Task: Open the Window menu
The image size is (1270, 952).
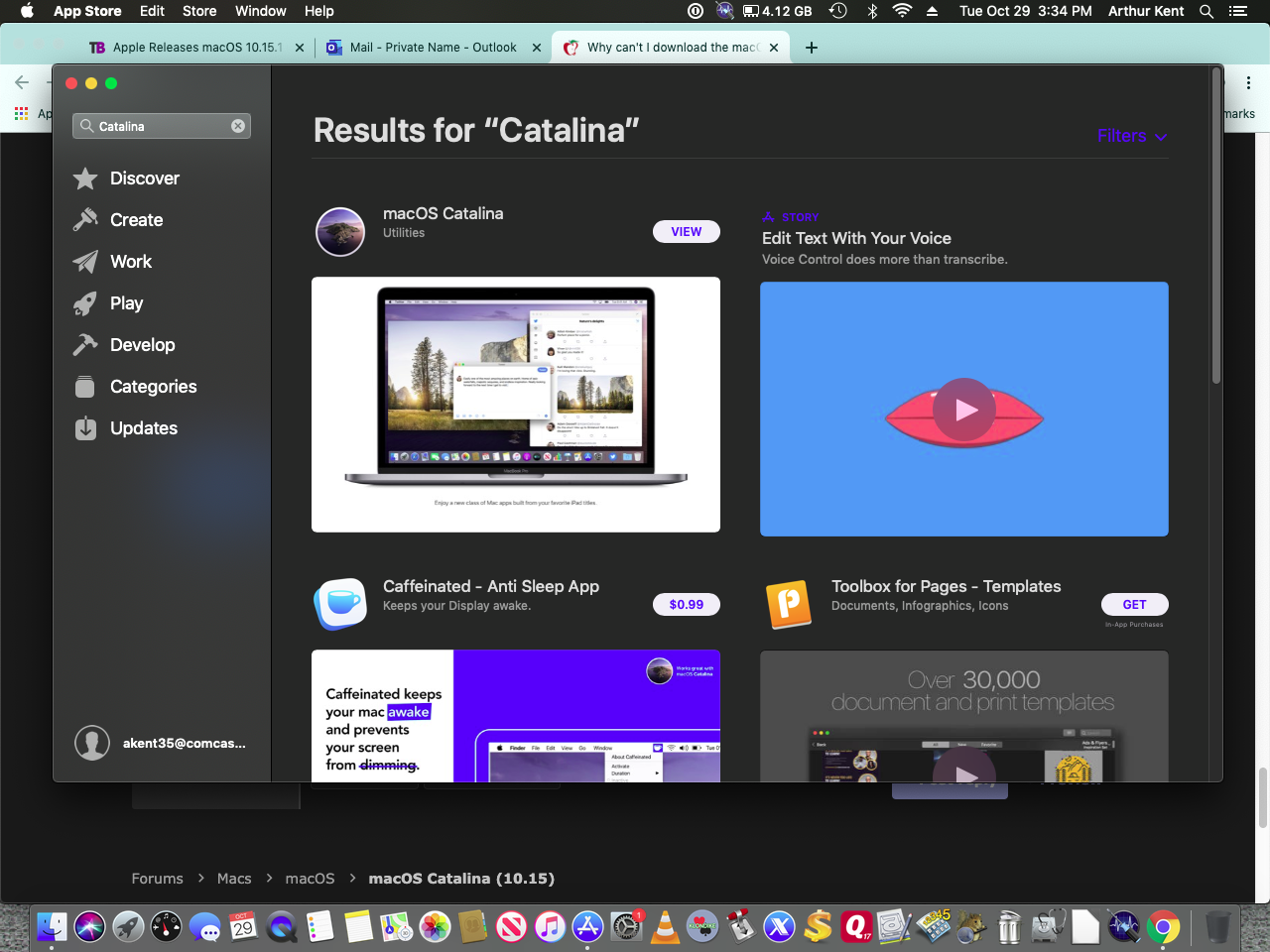Action: 261,11
